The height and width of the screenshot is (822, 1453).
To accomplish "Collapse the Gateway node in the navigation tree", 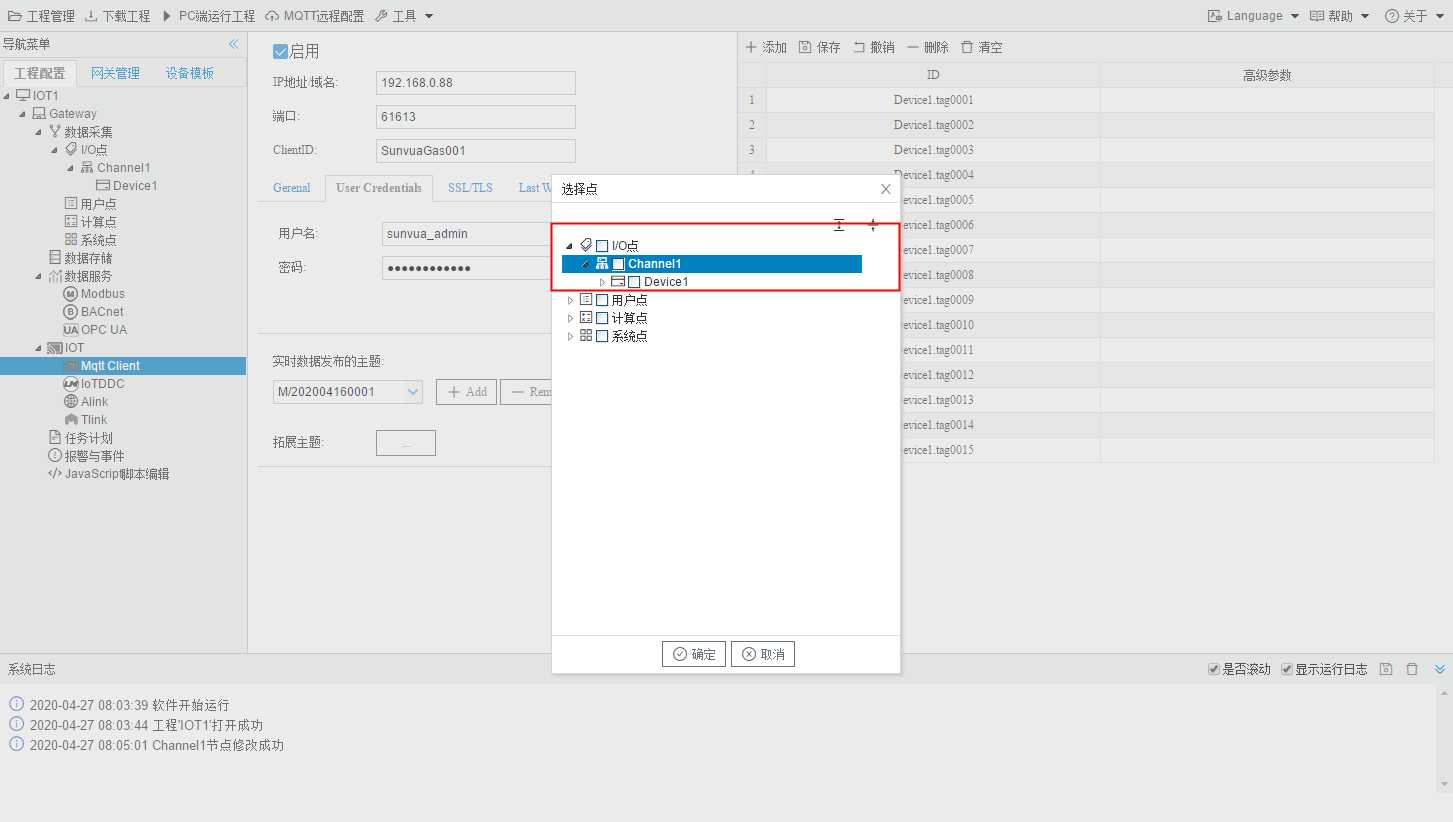I will coord(23,114).
